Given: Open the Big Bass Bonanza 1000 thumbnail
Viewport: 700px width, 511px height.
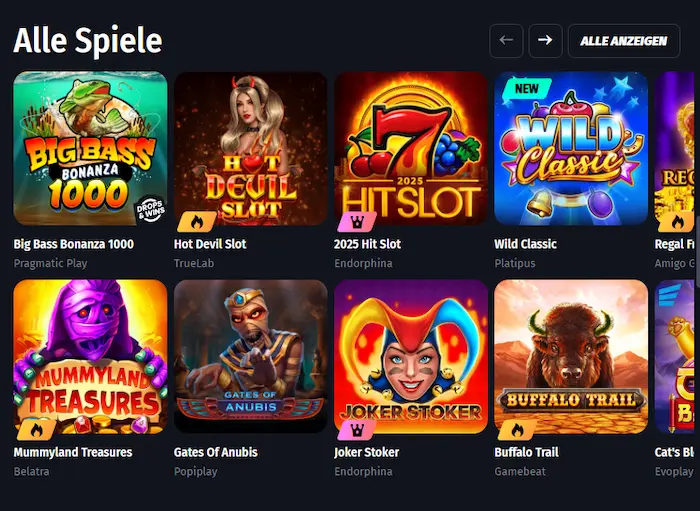Looking at the screenshot, I should point(90,148).
